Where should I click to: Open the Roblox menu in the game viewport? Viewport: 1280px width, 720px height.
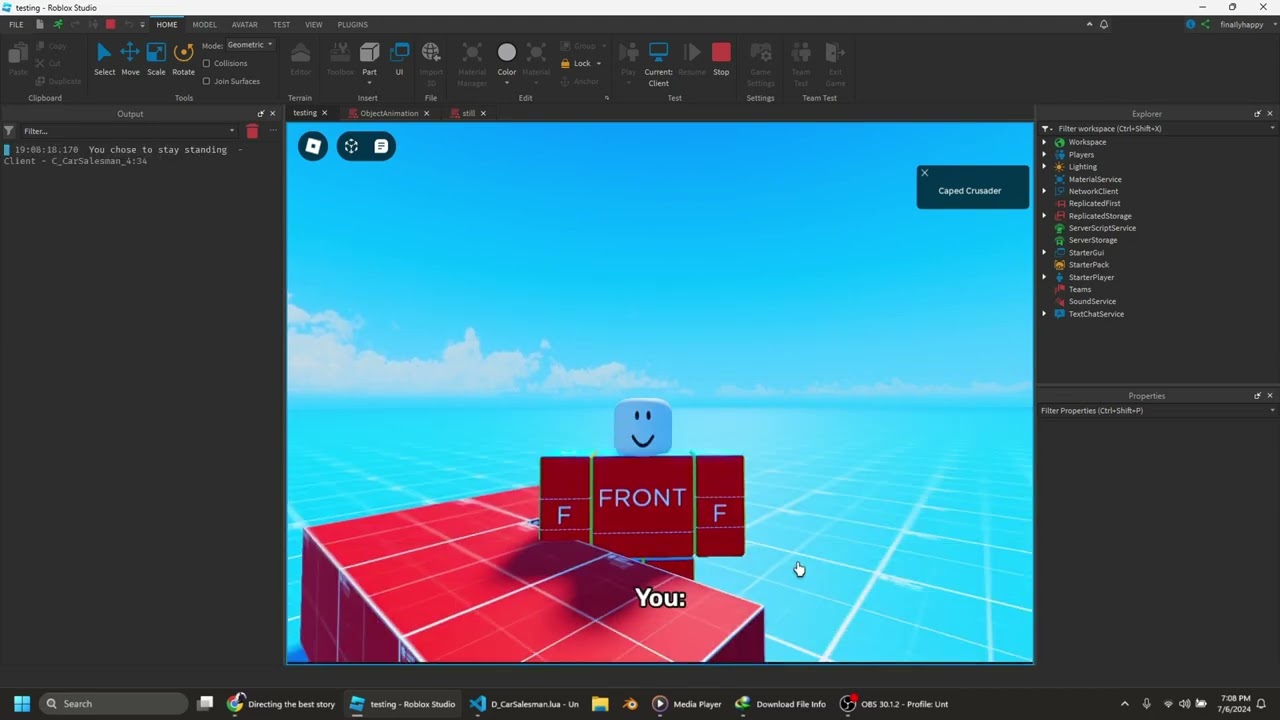pyautogui.click(x=313, y=147)
